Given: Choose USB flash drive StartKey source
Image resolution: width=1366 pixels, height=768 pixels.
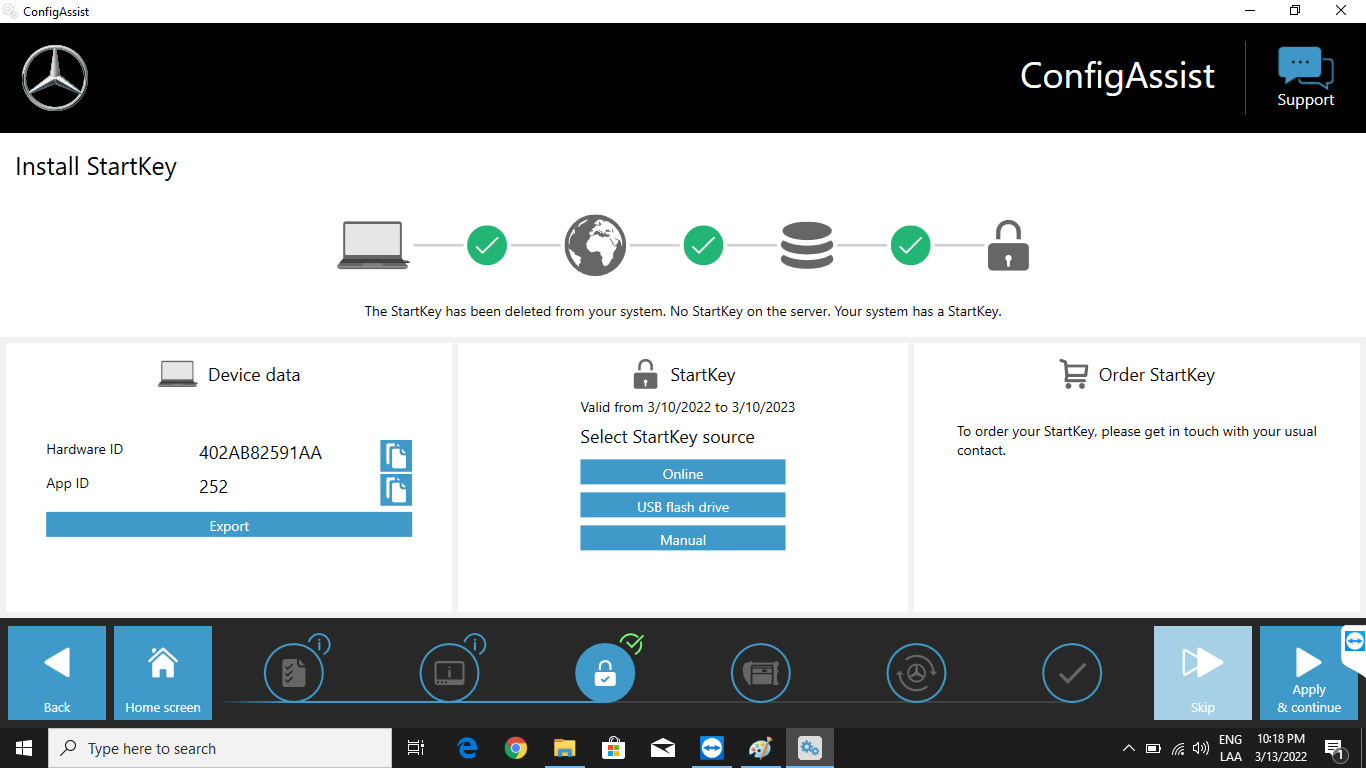Looking at the screenshot, I should coord(683,505).
